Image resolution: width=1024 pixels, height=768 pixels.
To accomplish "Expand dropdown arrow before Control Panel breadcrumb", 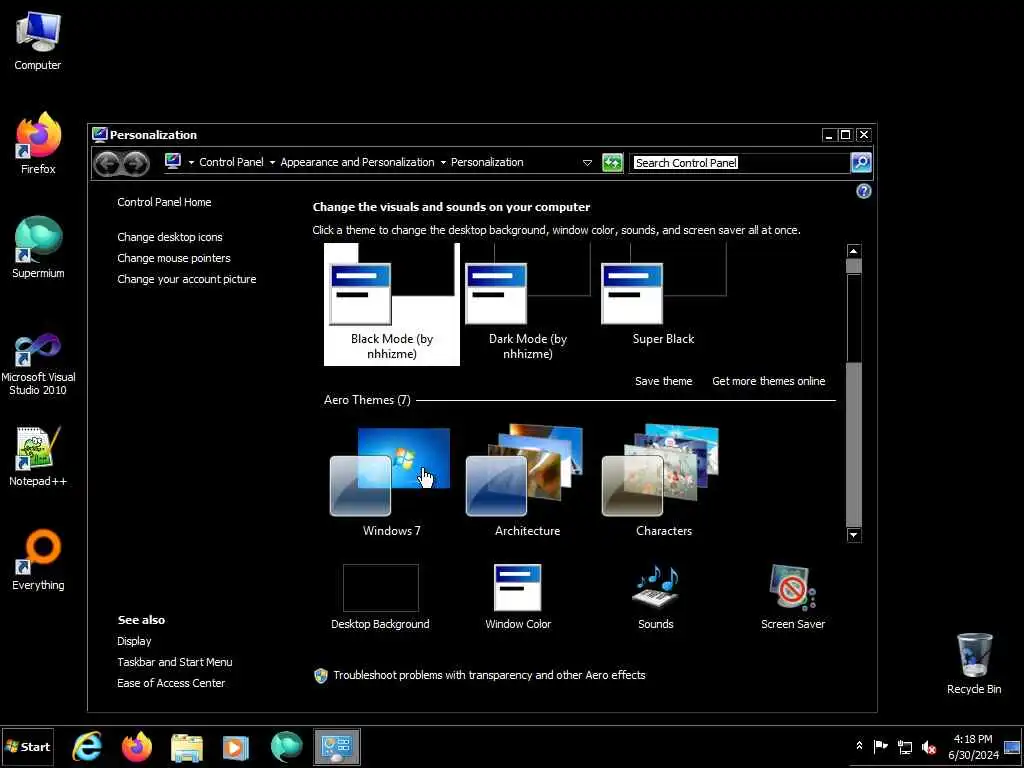I will point(191,163).
